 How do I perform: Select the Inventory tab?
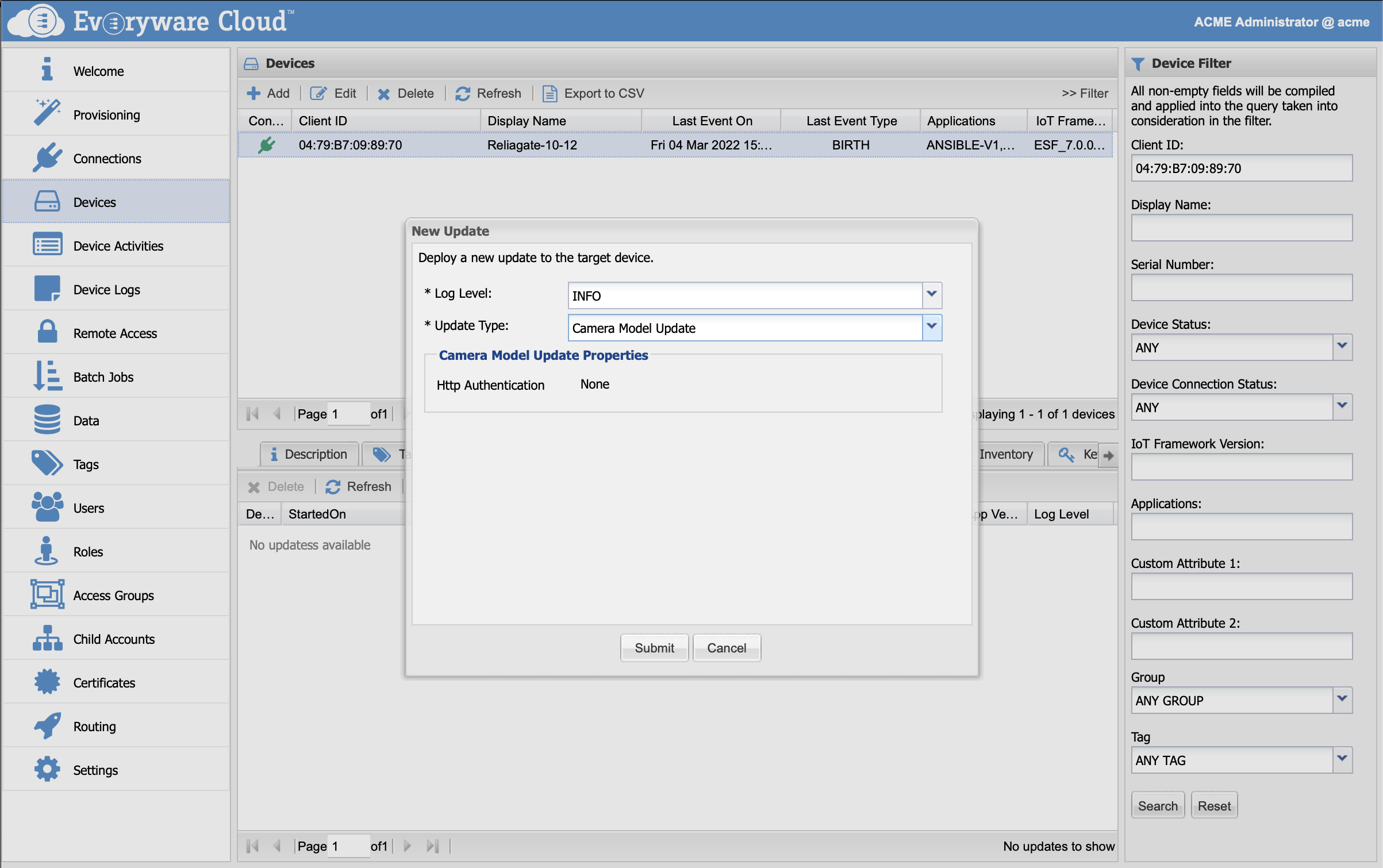pos(1006,454)
